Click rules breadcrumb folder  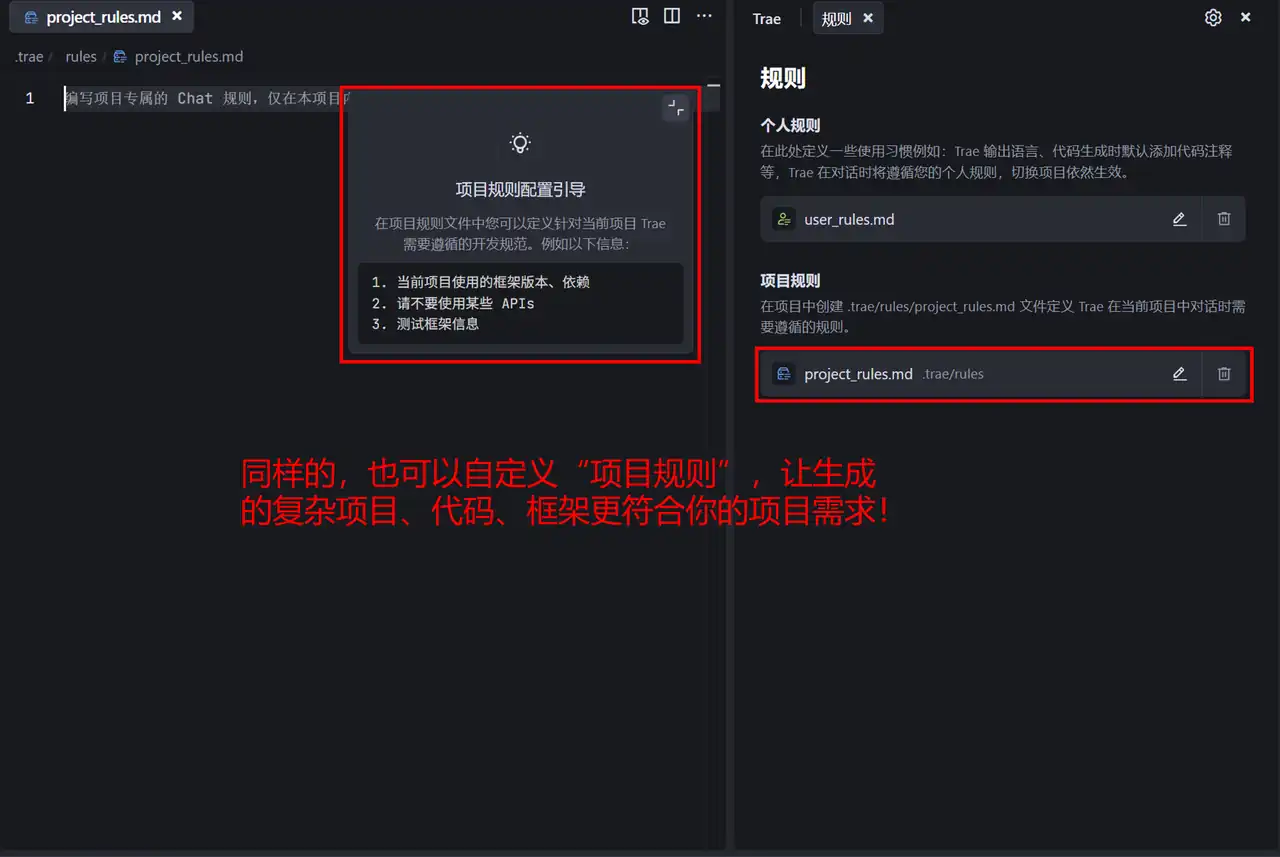click(81, 57)
